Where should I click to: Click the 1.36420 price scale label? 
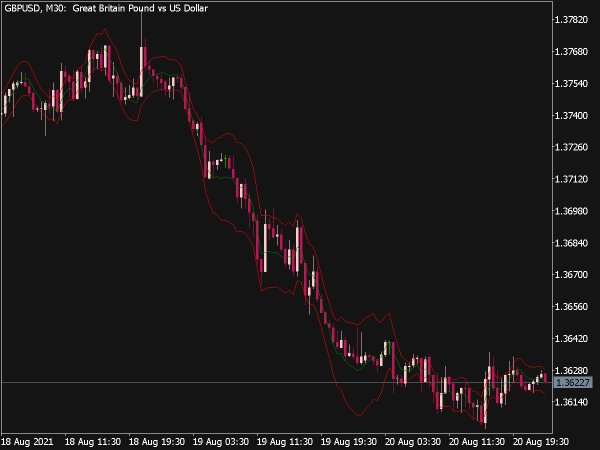[571, 339]
